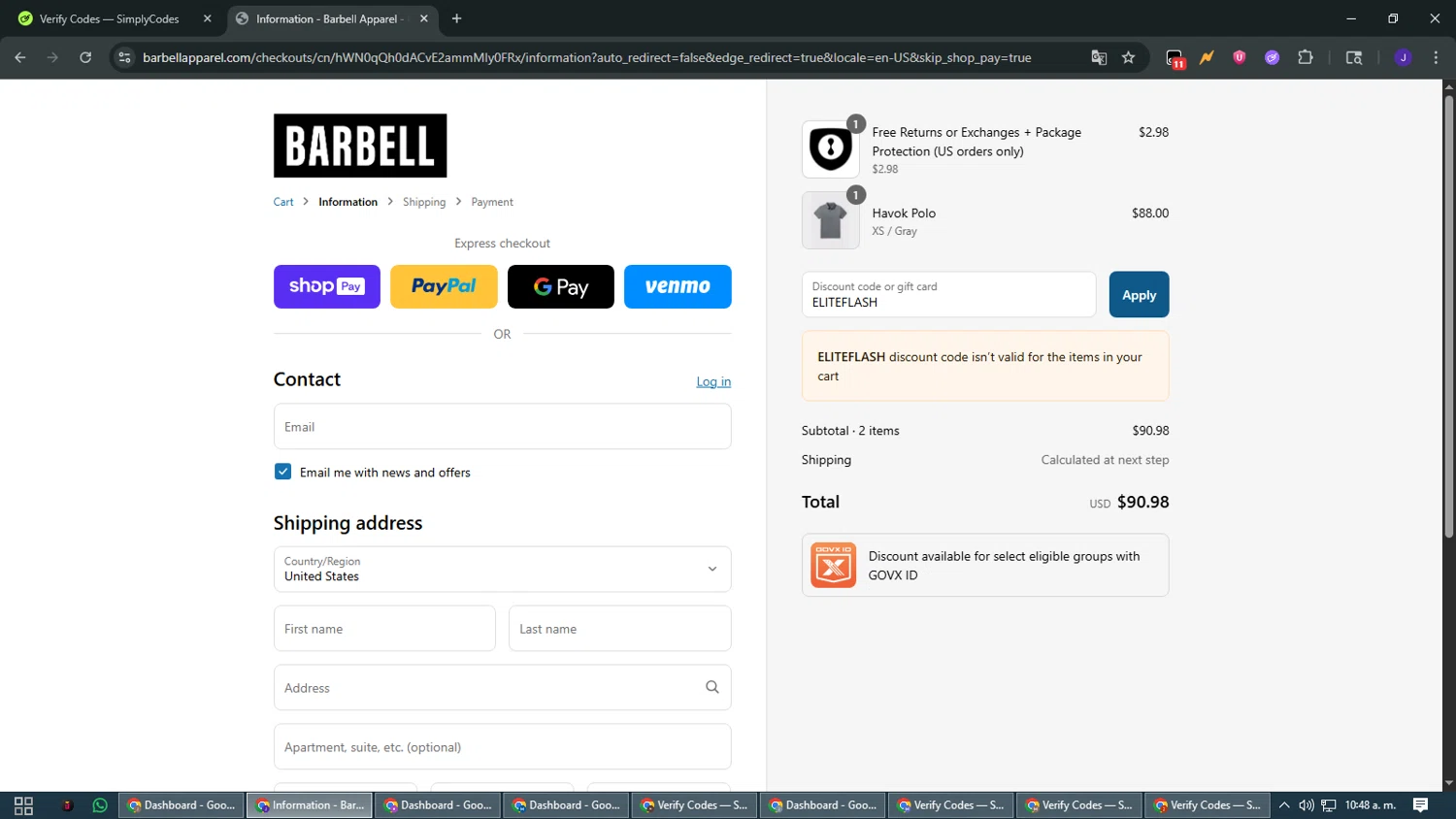Bookmark this page with the star icon
1456x819 pixels.
coord(1128,57)
